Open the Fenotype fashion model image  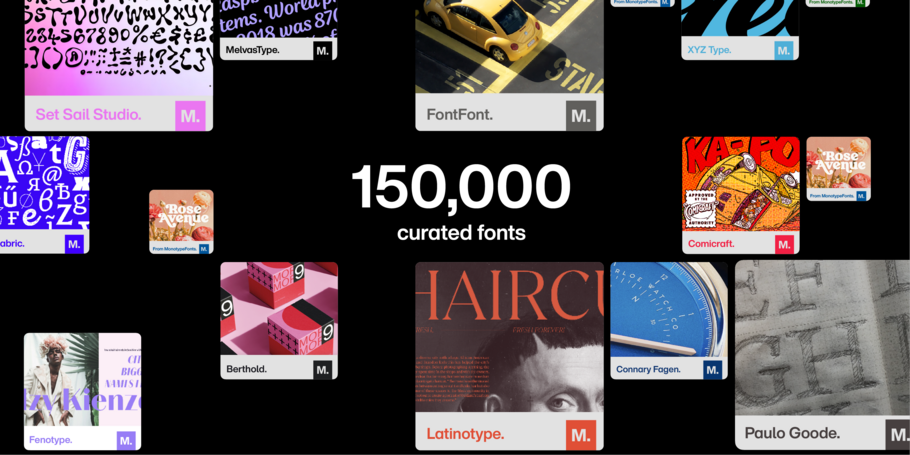tap(82, 380)
